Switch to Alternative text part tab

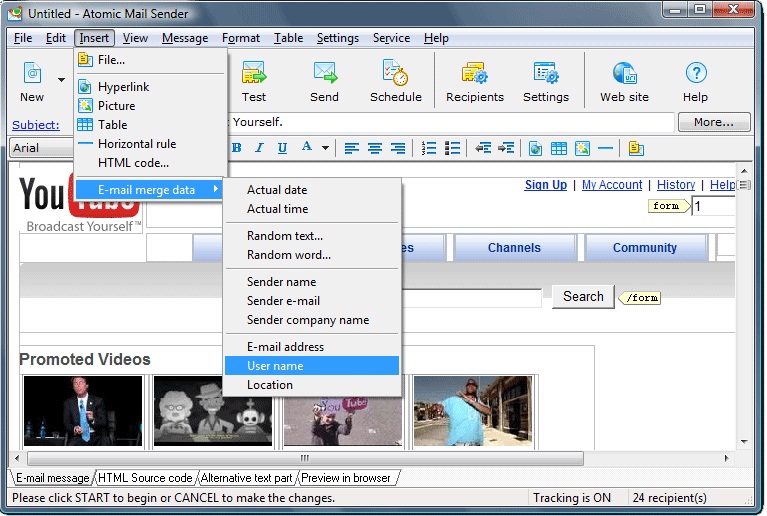click(247, 478)
